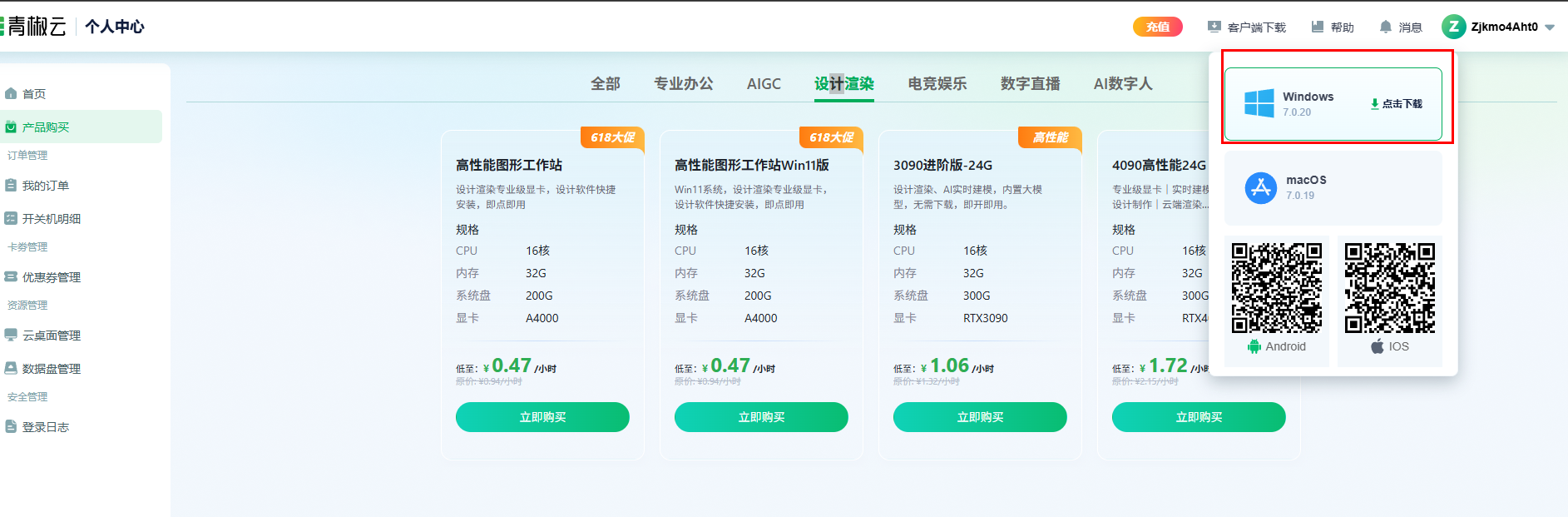
Task: Click the monitor icon beside 云桌面管理
Action: [11, 336]
